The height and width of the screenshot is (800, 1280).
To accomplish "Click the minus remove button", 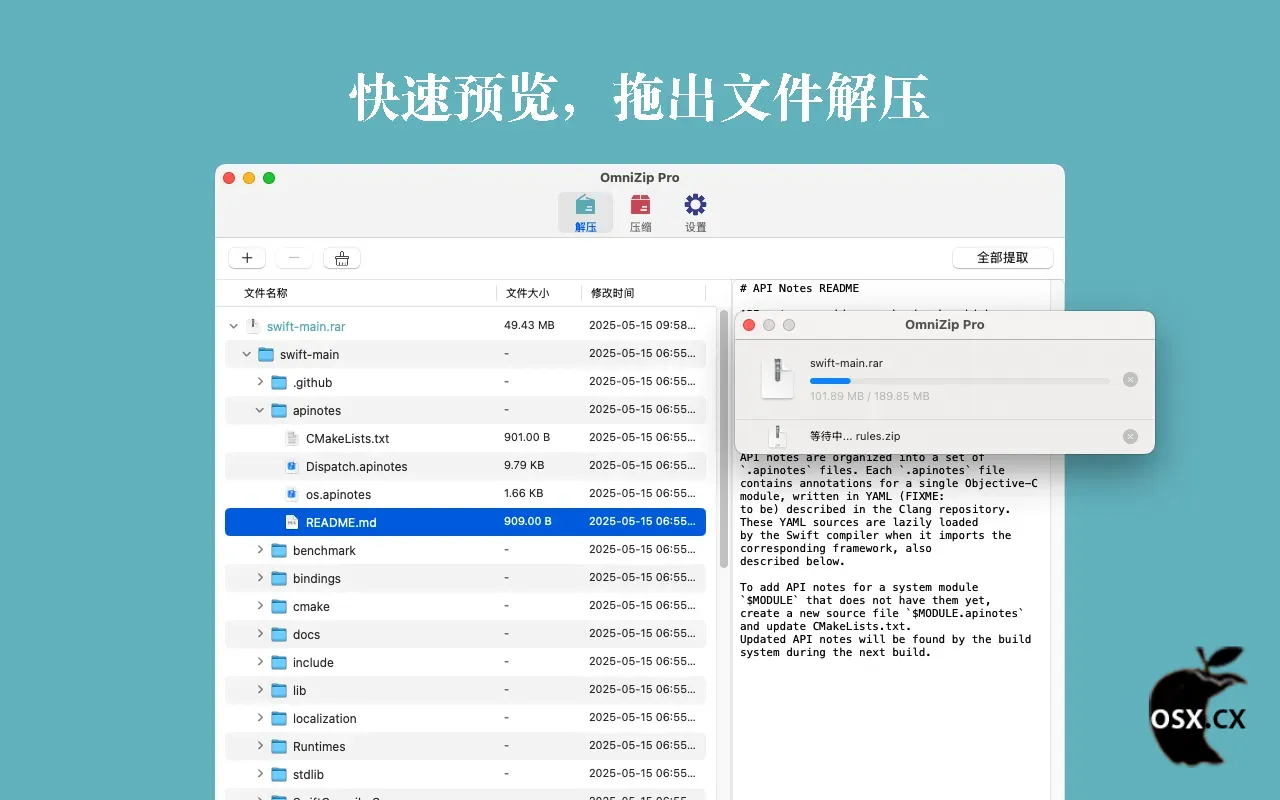I will (x=294, y=258).
